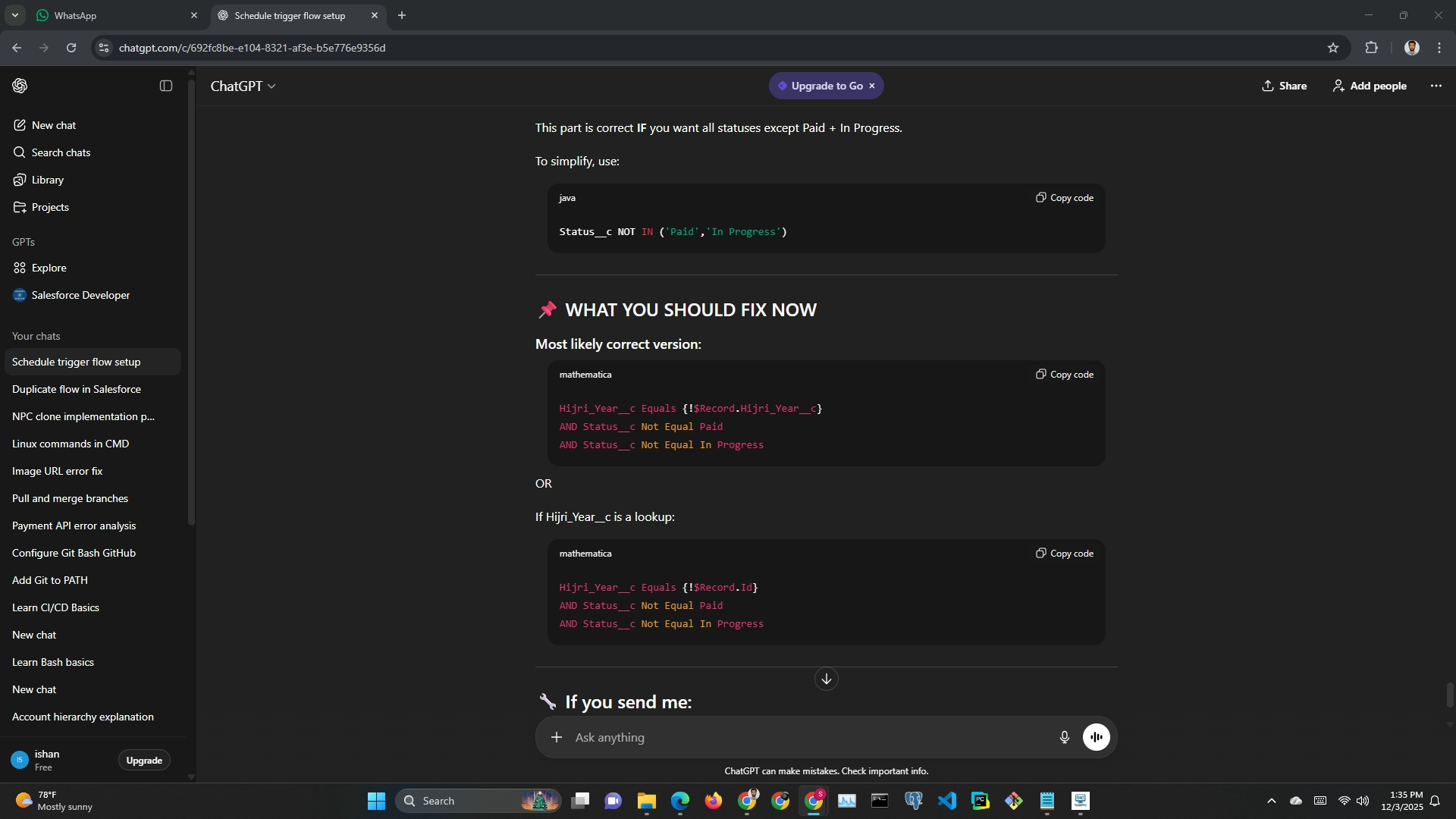The width and height of the screenshot is (1456, 819).
Task: Dismiss the Upgrade to Go banner
Action: pos(872,86)
